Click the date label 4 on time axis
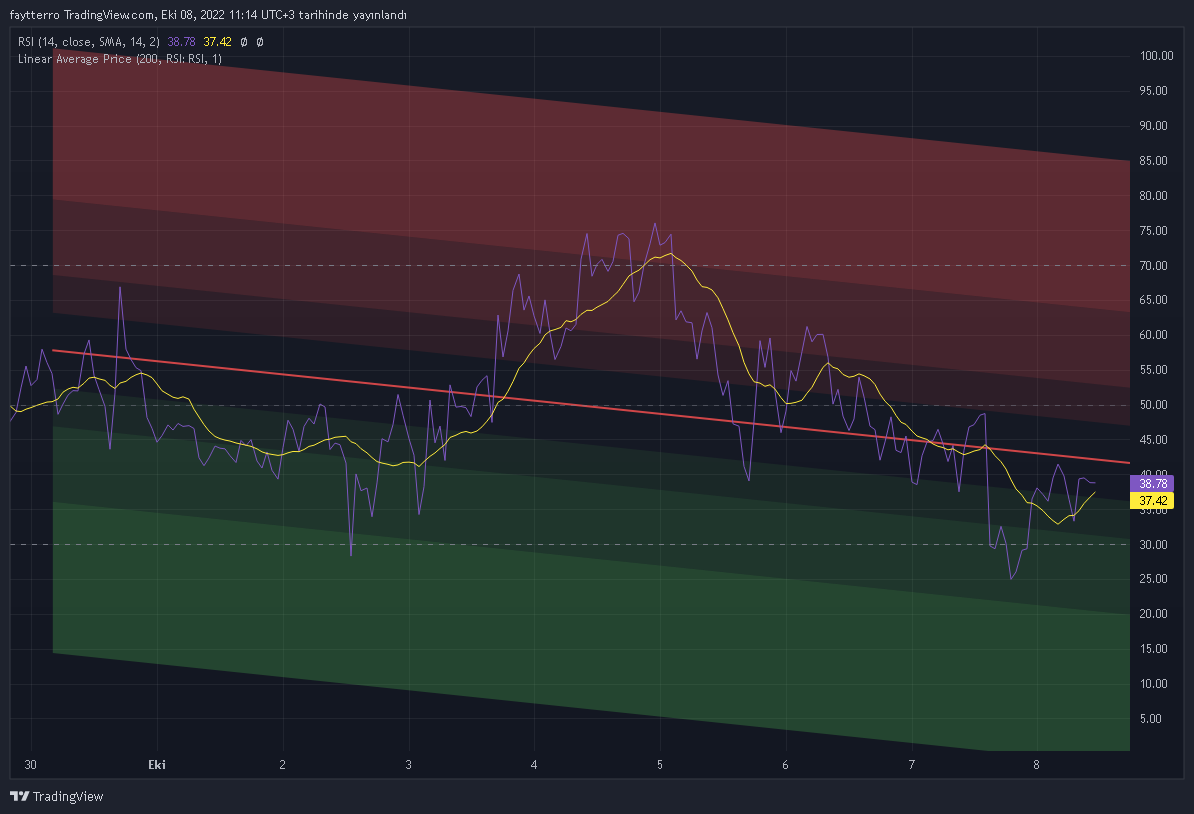1194x814 pixels. coord(534,765)
